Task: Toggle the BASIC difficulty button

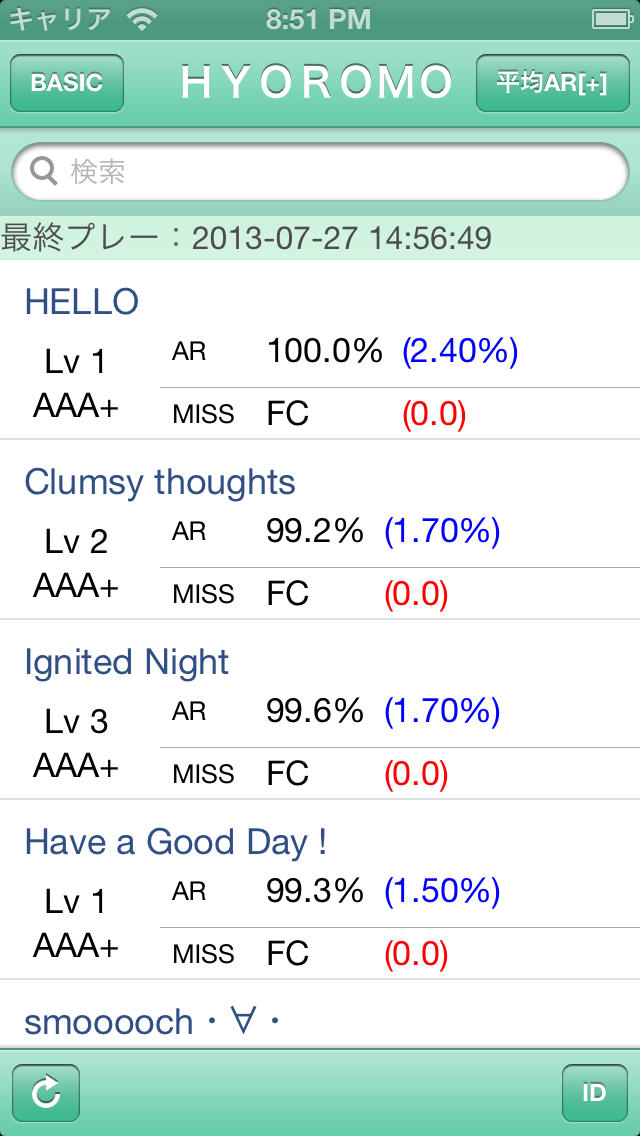Action: [67, 83]
